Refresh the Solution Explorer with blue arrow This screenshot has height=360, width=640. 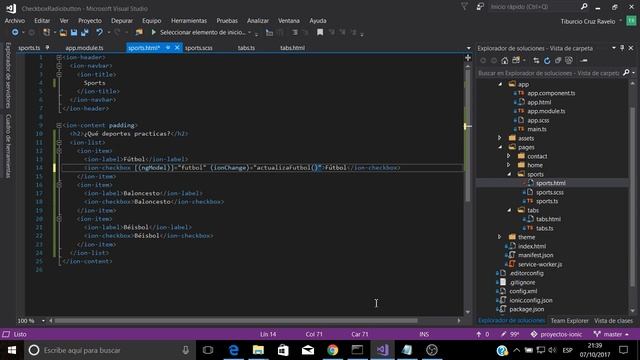(547, 60)
